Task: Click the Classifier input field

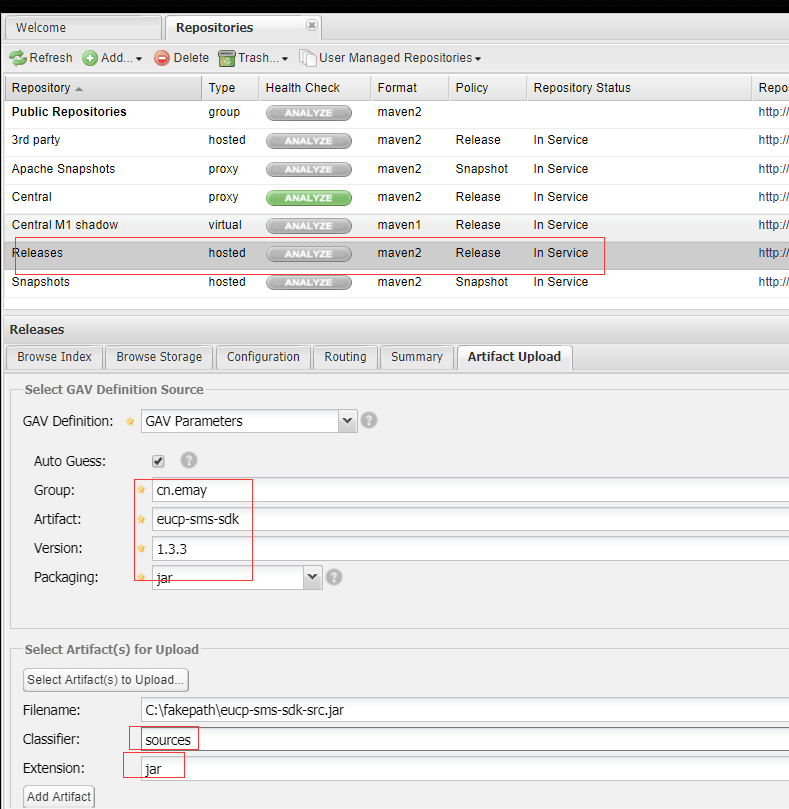Action: click(x=460, y=740)
